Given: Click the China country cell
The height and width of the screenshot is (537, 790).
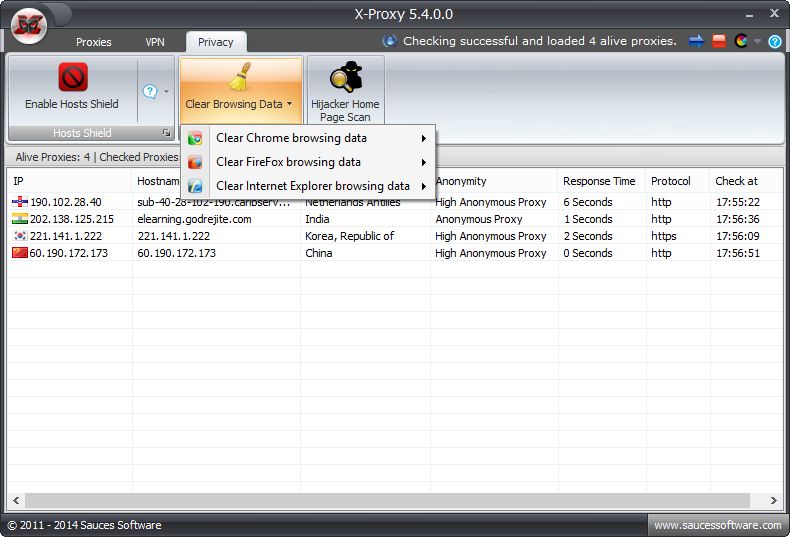Looking at the screenshot, I should [318, 253].
